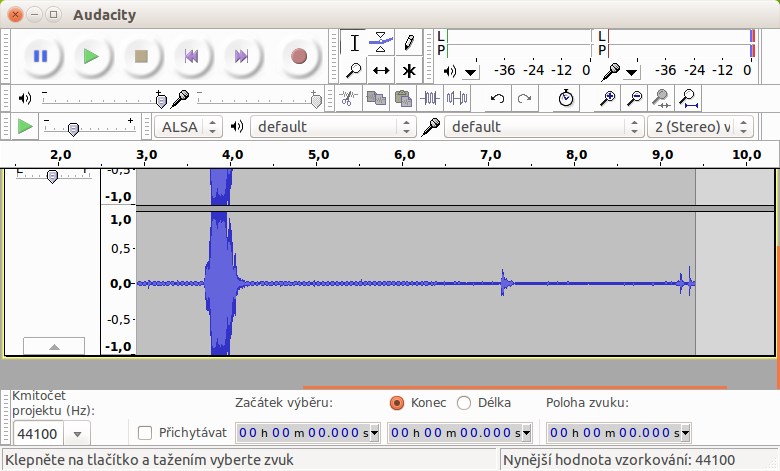Start playback with the green Play button

coord(91,56)
